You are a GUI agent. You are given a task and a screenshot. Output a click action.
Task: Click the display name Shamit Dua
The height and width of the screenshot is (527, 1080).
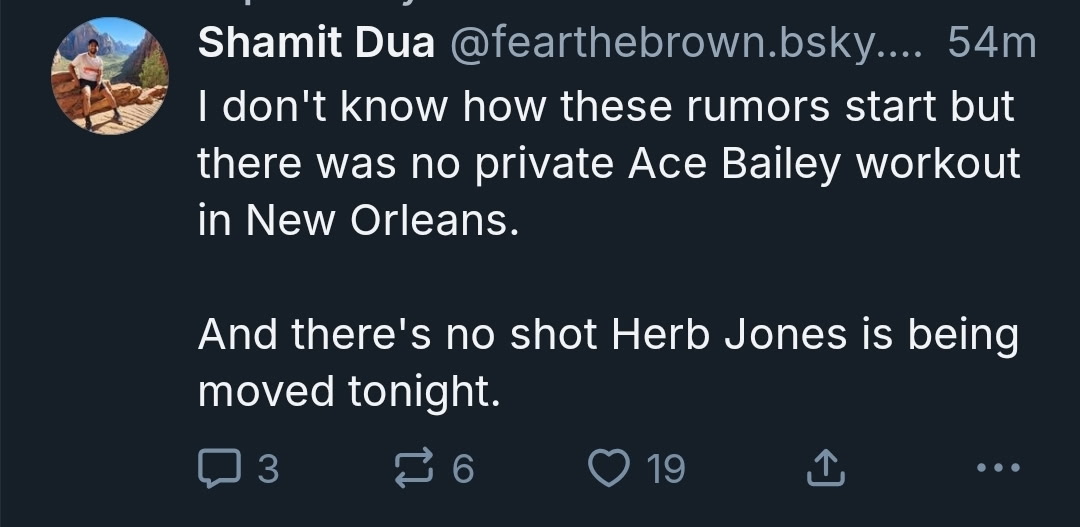[316, 43]
